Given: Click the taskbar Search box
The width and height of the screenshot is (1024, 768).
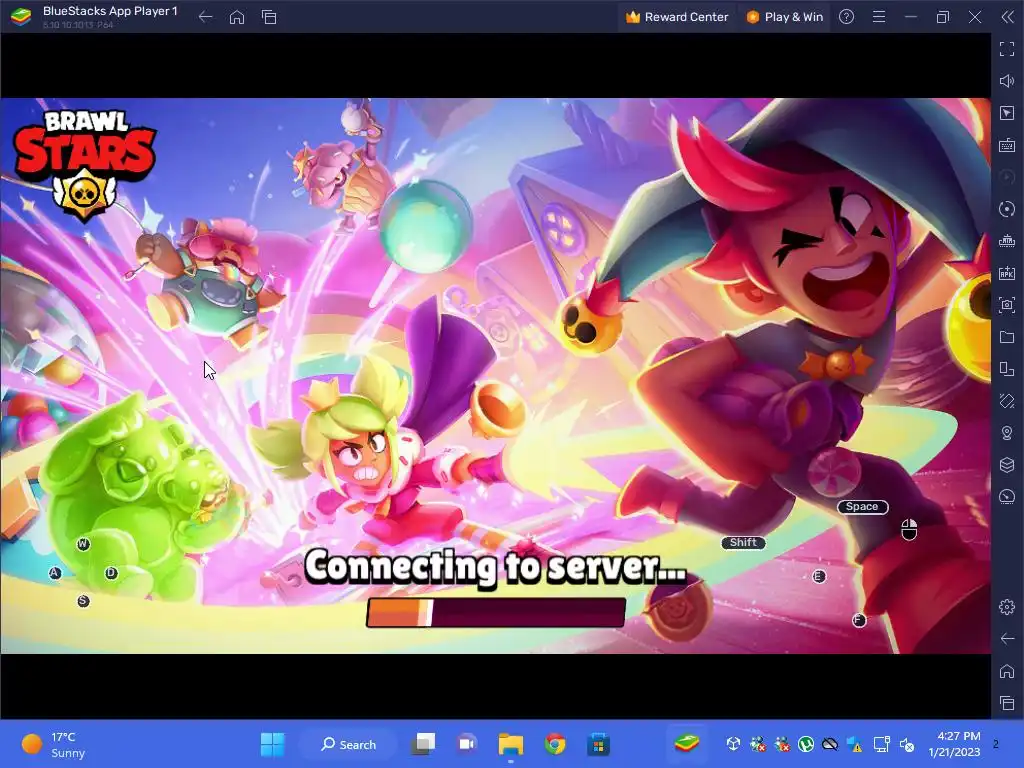Looking at the screenshot, I should click(348, 744).
